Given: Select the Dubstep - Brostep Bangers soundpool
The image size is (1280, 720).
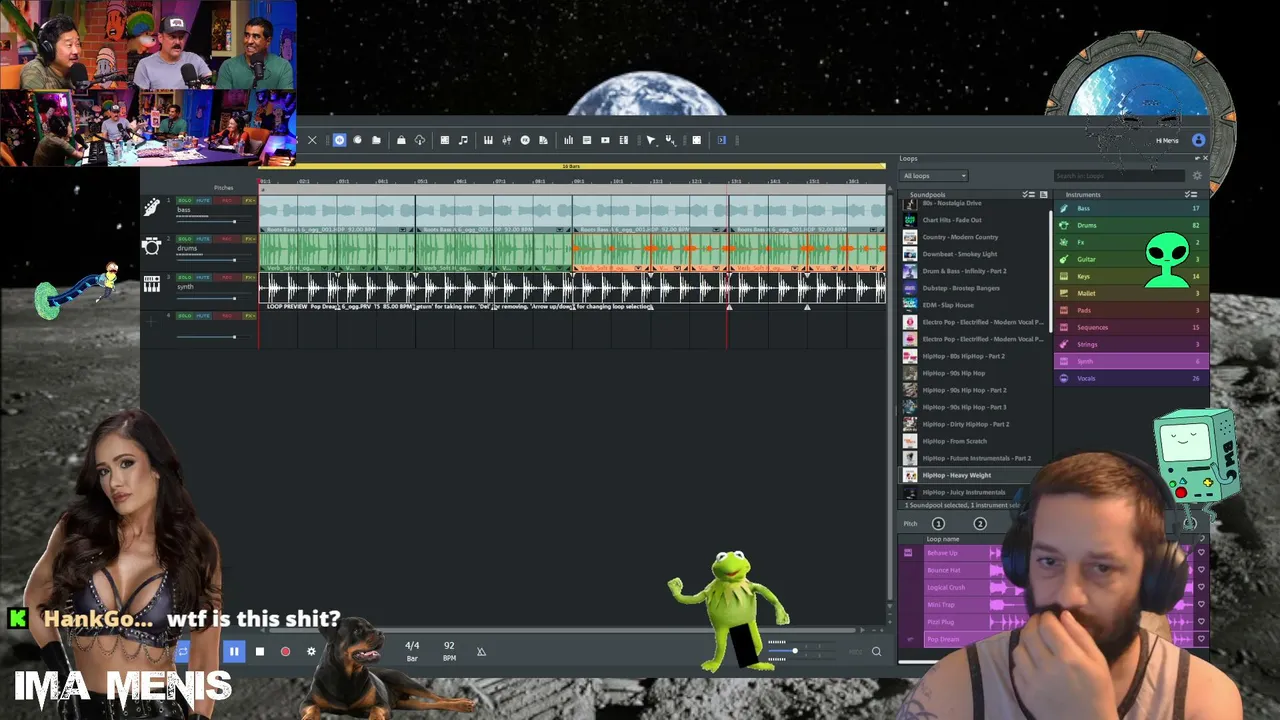Looking at the screenshot, I should (x=975, y=288).
